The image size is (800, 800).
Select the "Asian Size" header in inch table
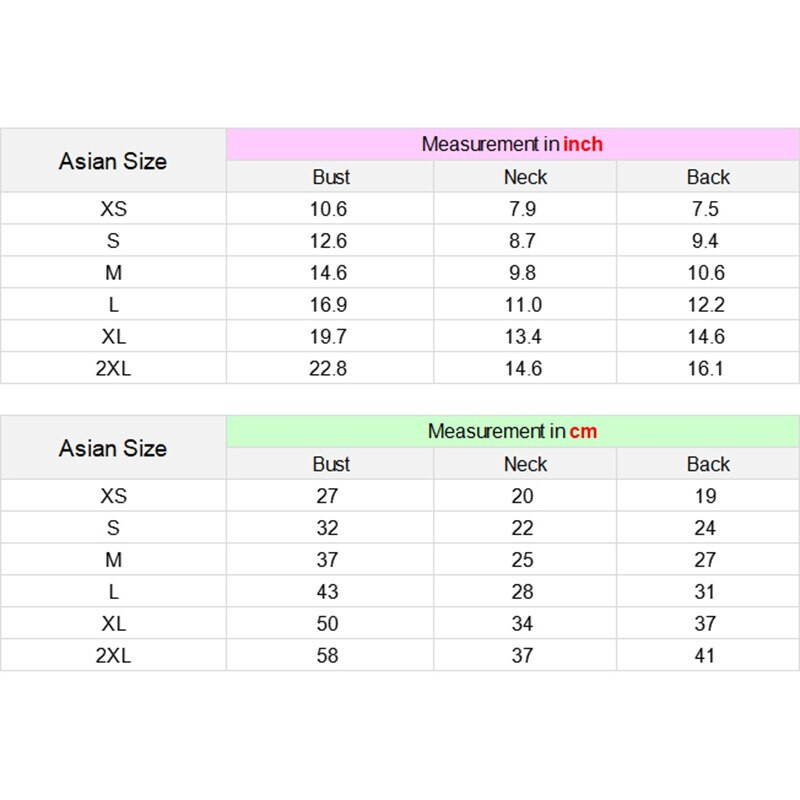coord(113,161)
